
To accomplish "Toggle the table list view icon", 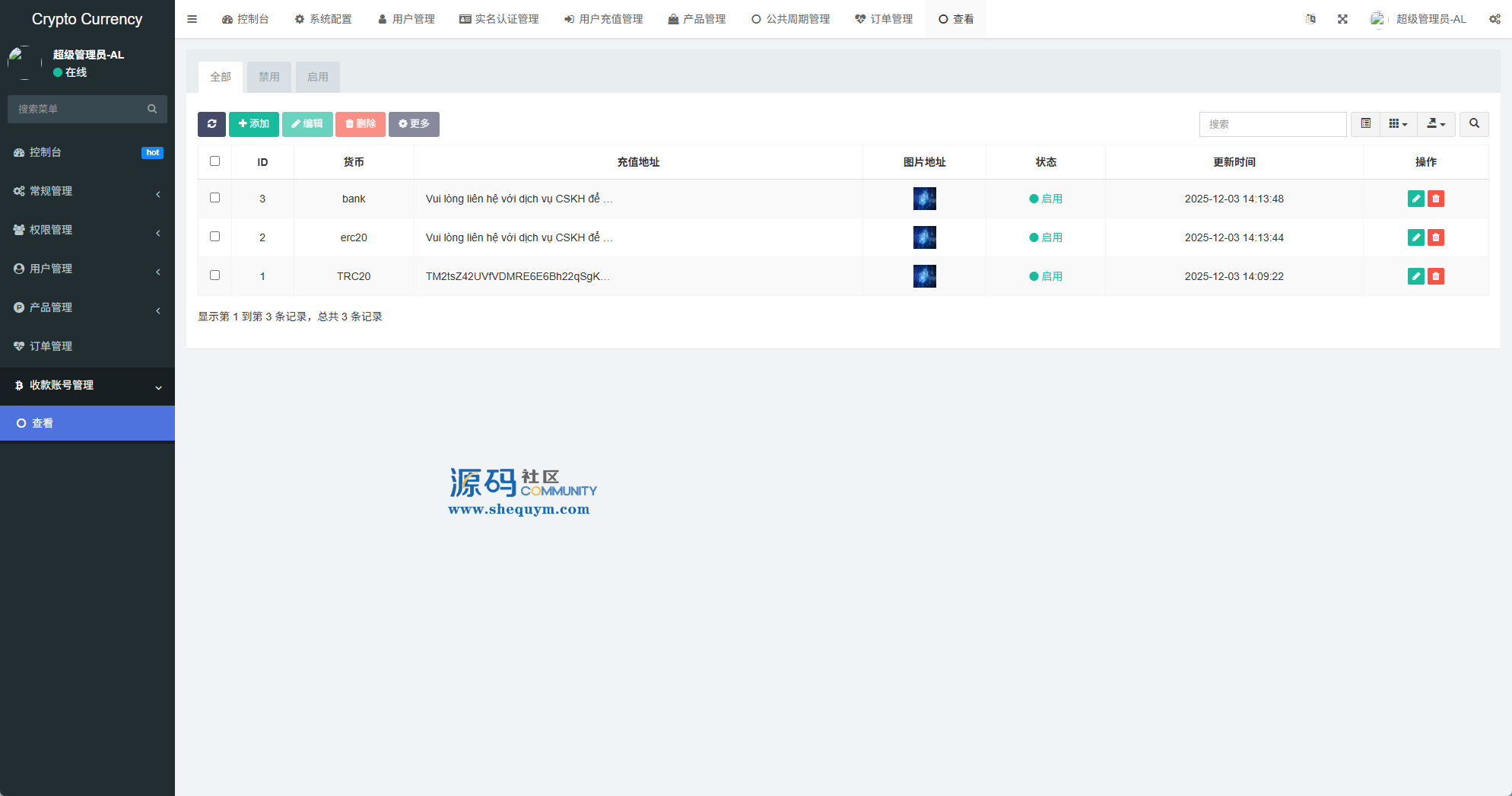I will 1365,124.
